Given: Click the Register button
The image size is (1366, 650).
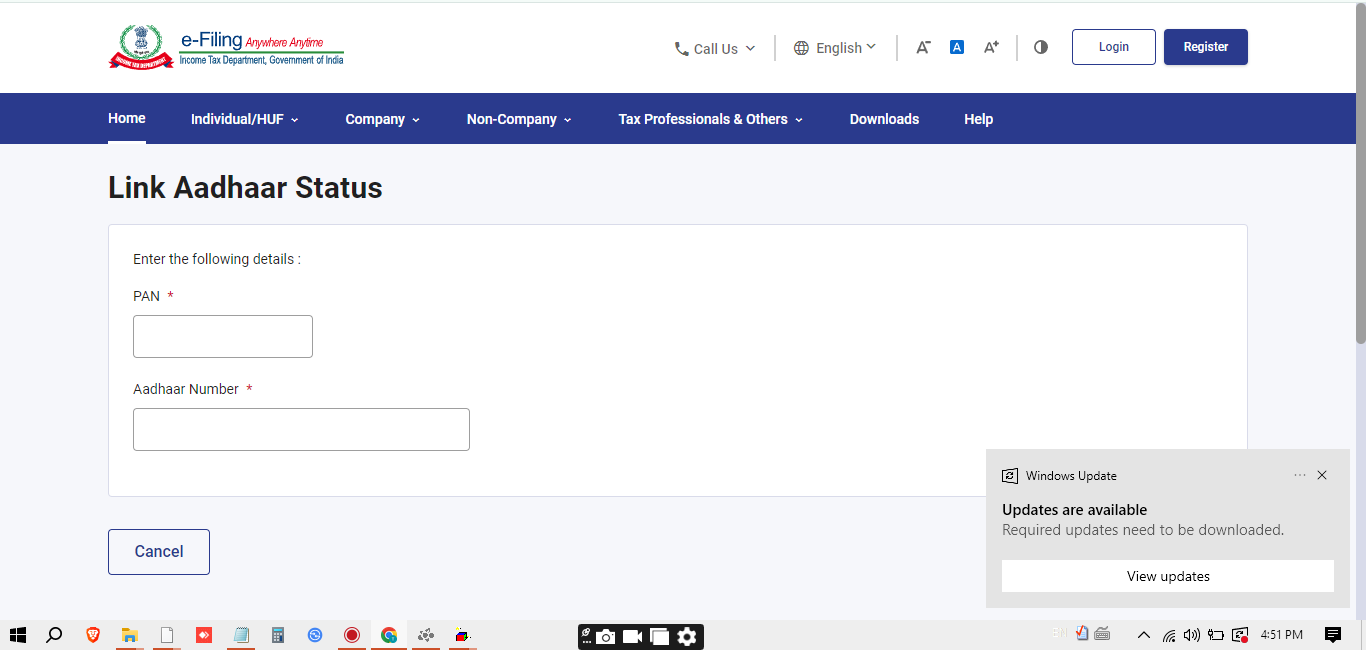Looking at the screenshot, I should tap(1205, 47).
